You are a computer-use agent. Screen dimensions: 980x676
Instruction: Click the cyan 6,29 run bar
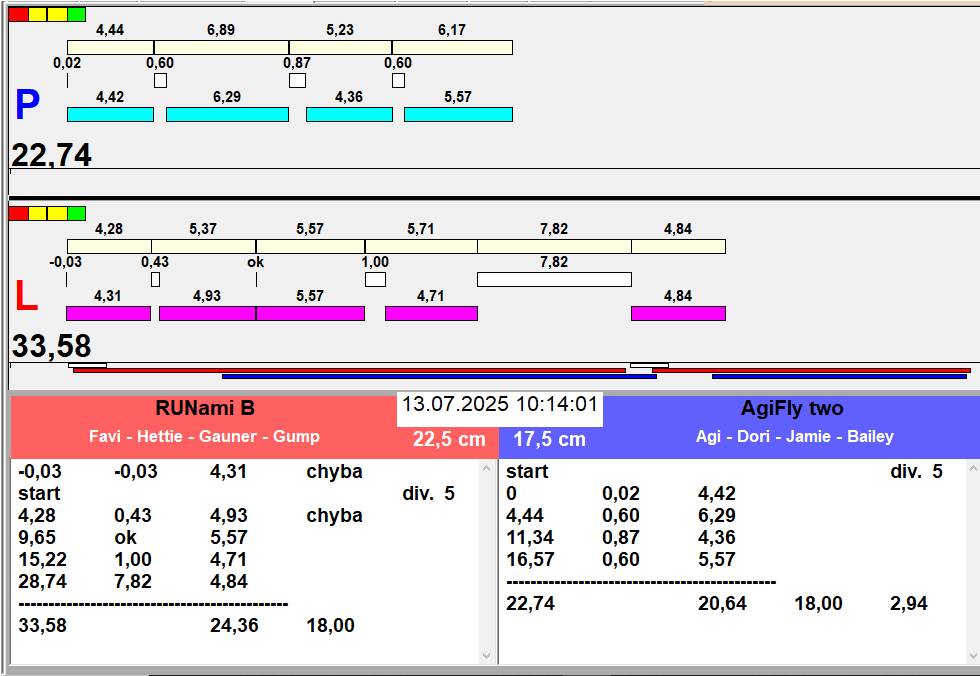[x=227, y=115]
